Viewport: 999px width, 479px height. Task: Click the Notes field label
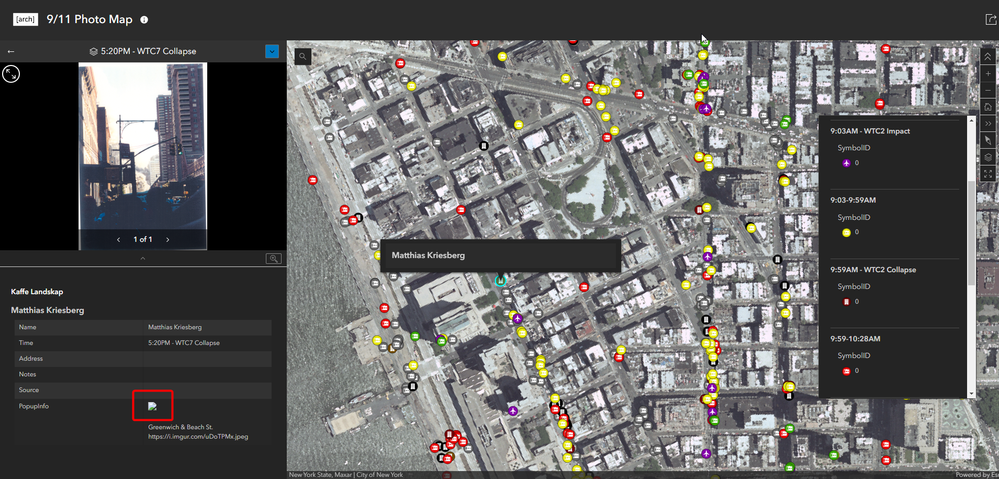[x=28, y=374]
